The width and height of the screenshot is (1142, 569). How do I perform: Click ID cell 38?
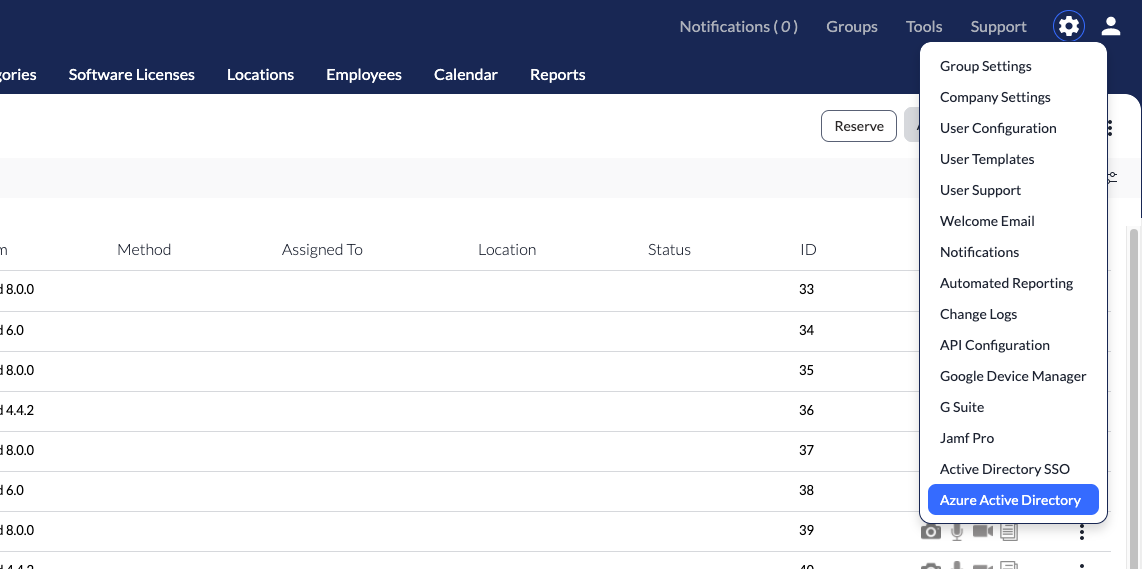click(806, 491)
